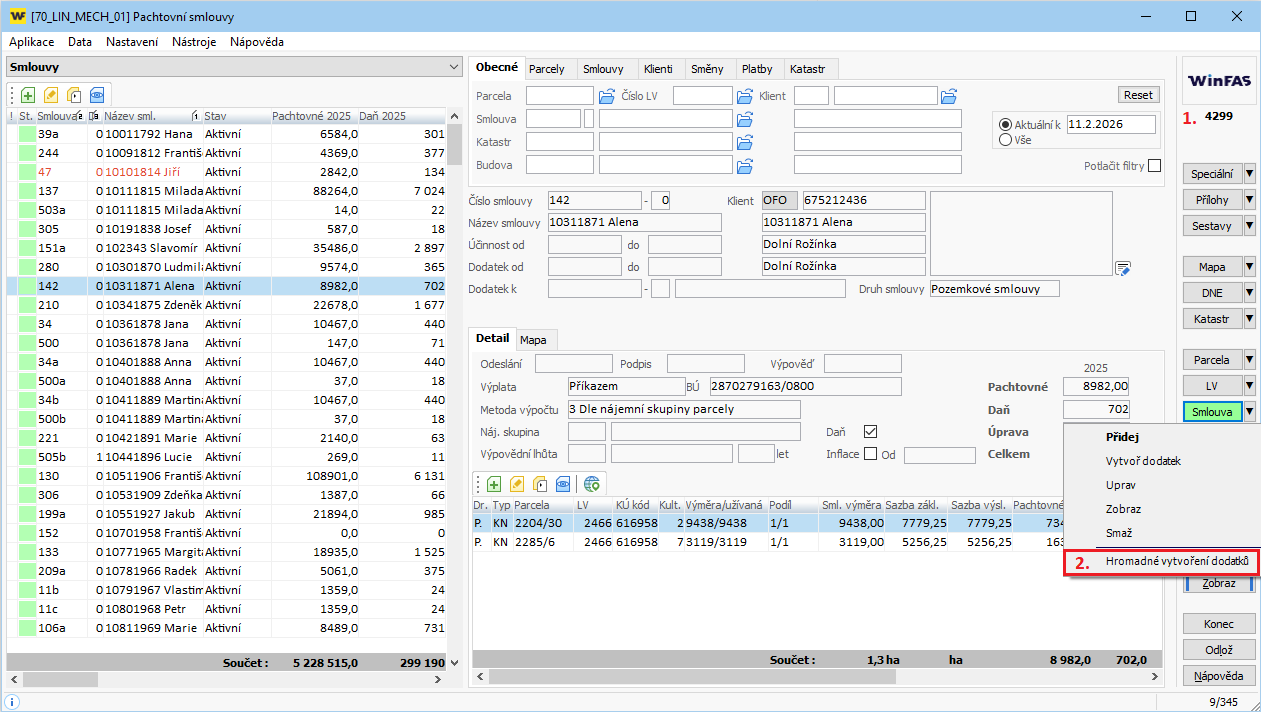Open the folder browse icon next to Parcela
This screenshot has height=712, width=1261.
coord(606,96)
